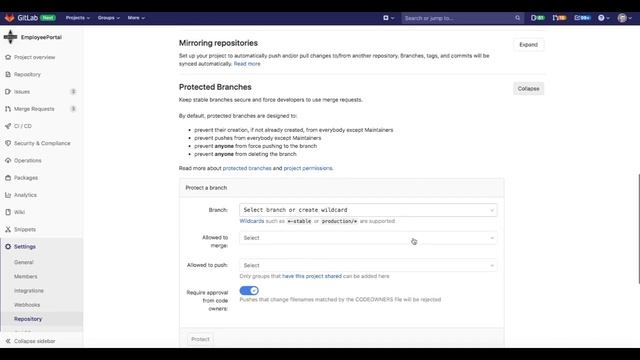The width and height of the screenshot is (640, 360).
Task: Toggle Require approval from code owners
Action: click(x=249, y=291)
